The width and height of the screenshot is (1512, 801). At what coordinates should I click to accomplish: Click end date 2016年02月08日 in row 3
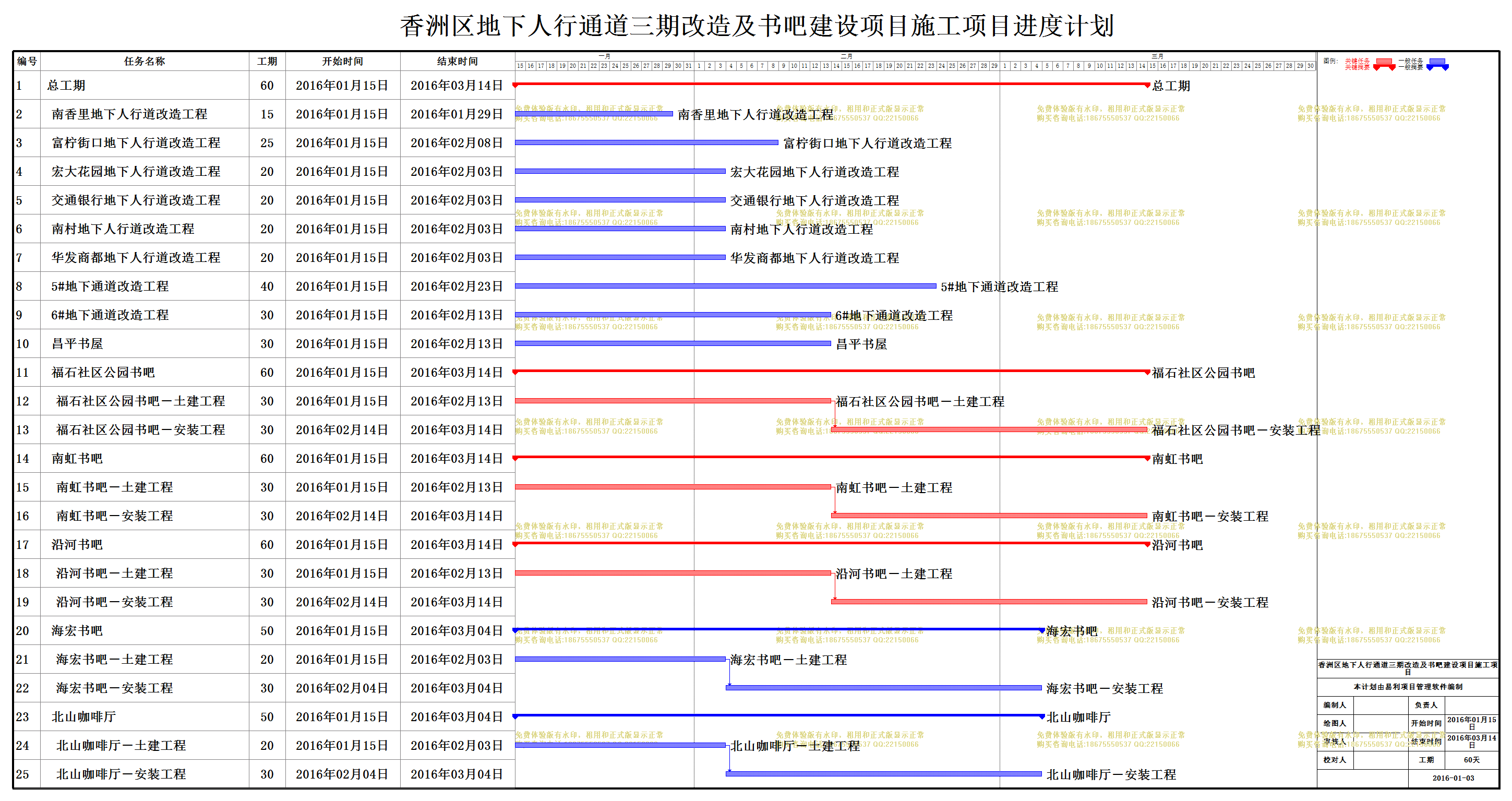pyautogui.click(x=457, y=142)
